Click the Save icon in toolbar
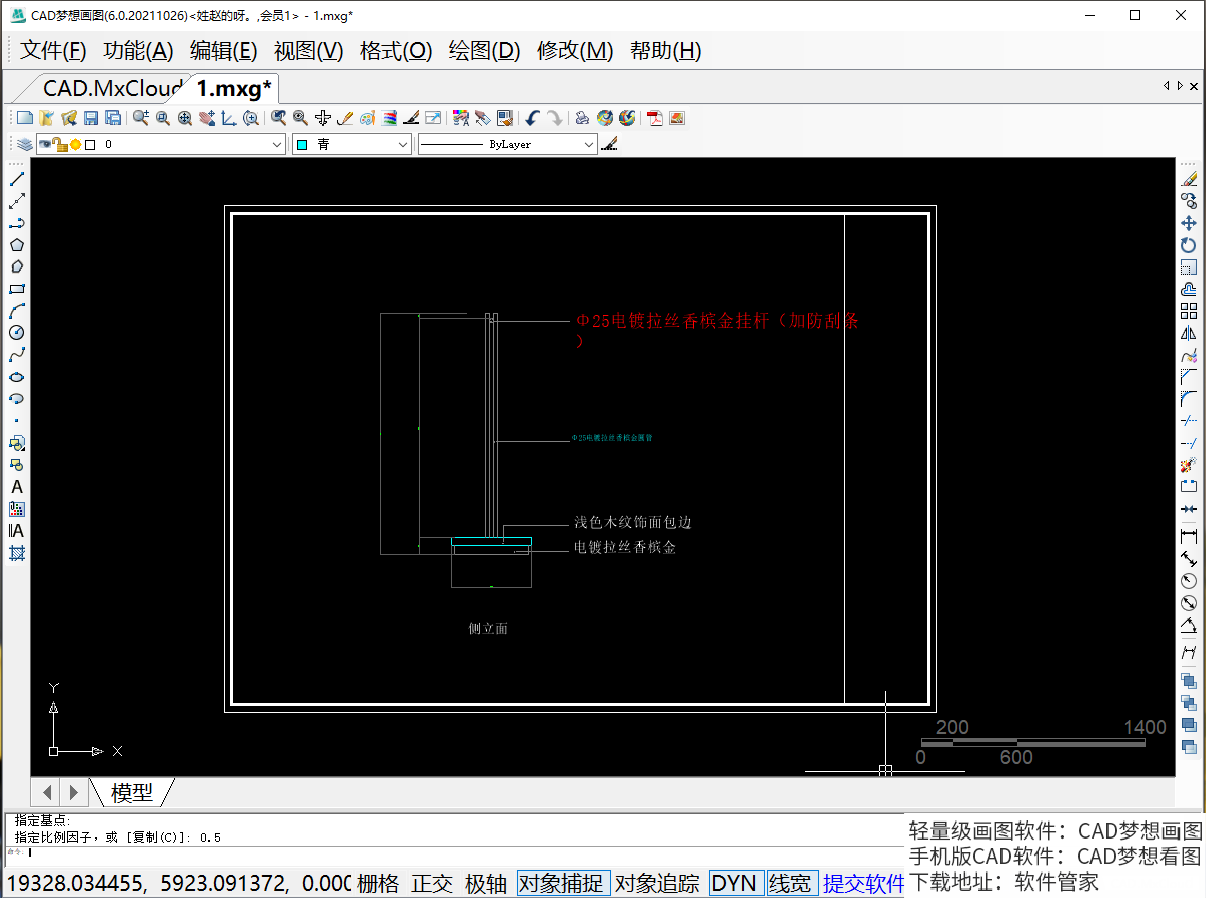 click(91, 118)
